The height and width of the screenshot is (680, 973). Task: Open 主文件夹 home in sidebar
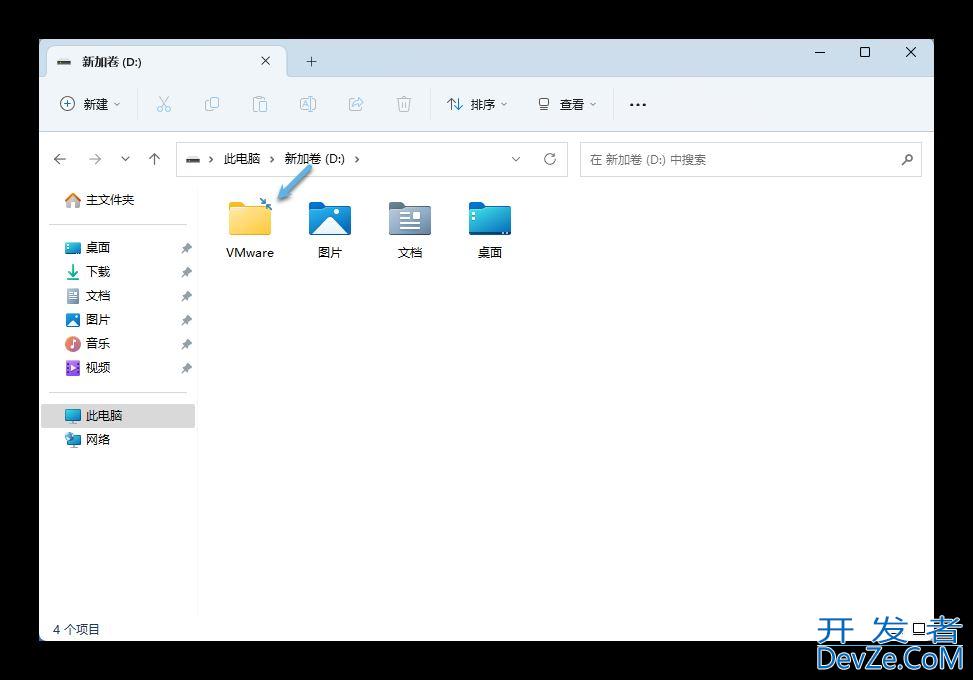(x=99, y=200)
